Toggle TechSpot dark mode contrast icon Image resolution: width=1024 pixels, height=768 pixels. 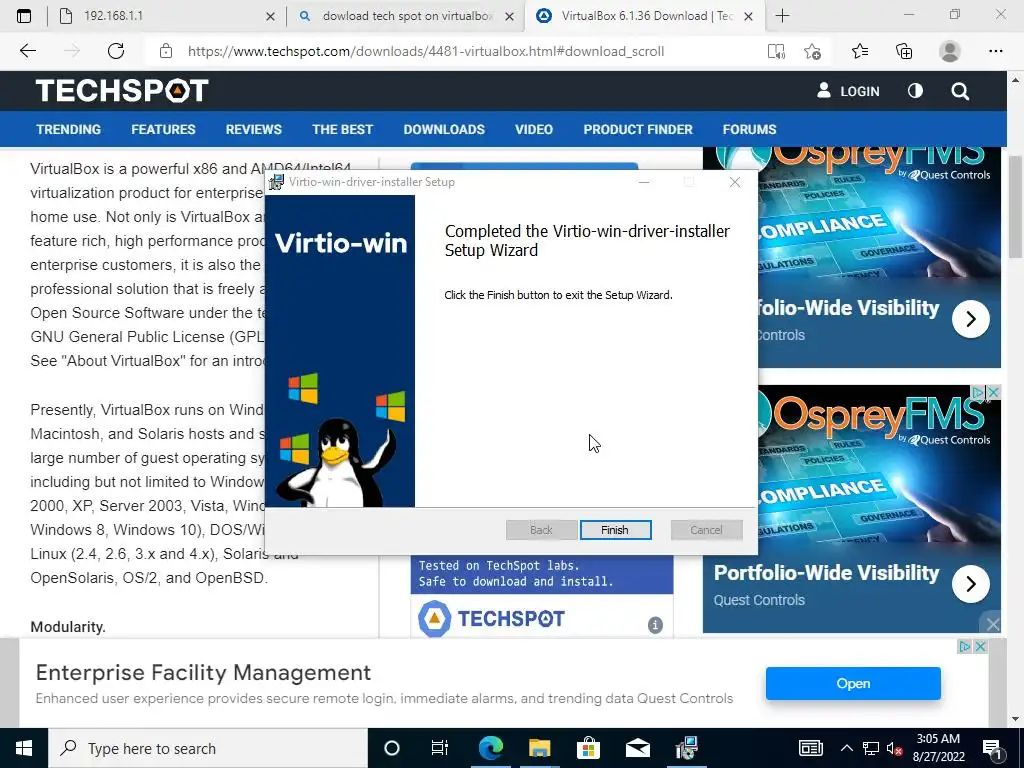(916, 91)
